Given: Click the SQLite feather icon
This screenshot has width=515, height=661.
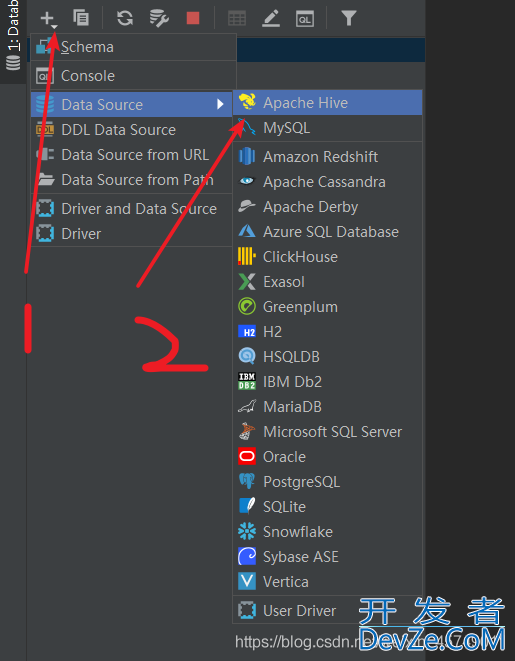Looking at the screenshot, I should click(247, 506).
